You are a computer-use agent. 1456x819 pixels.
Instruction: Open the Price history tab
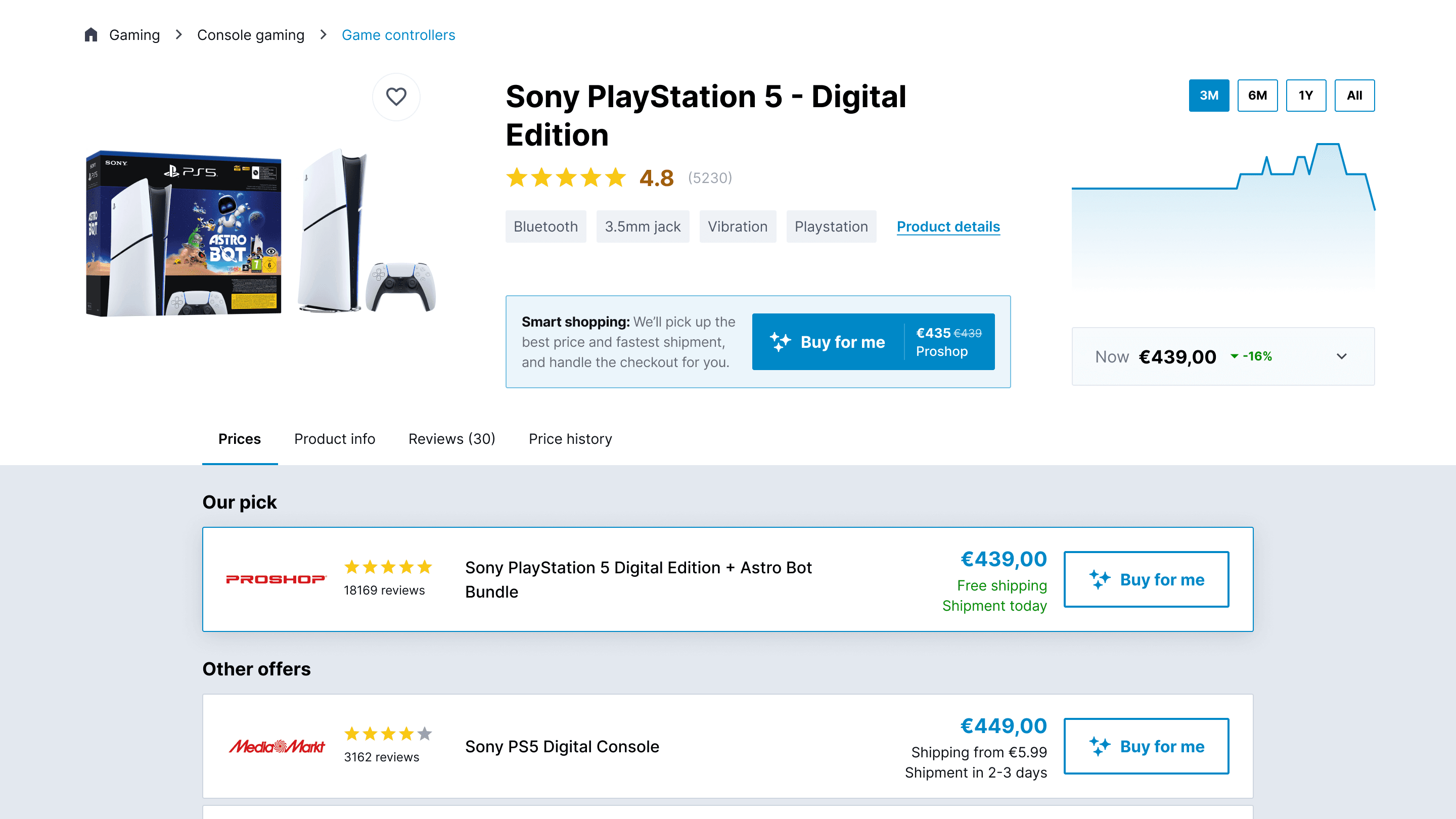click(570, 439)
